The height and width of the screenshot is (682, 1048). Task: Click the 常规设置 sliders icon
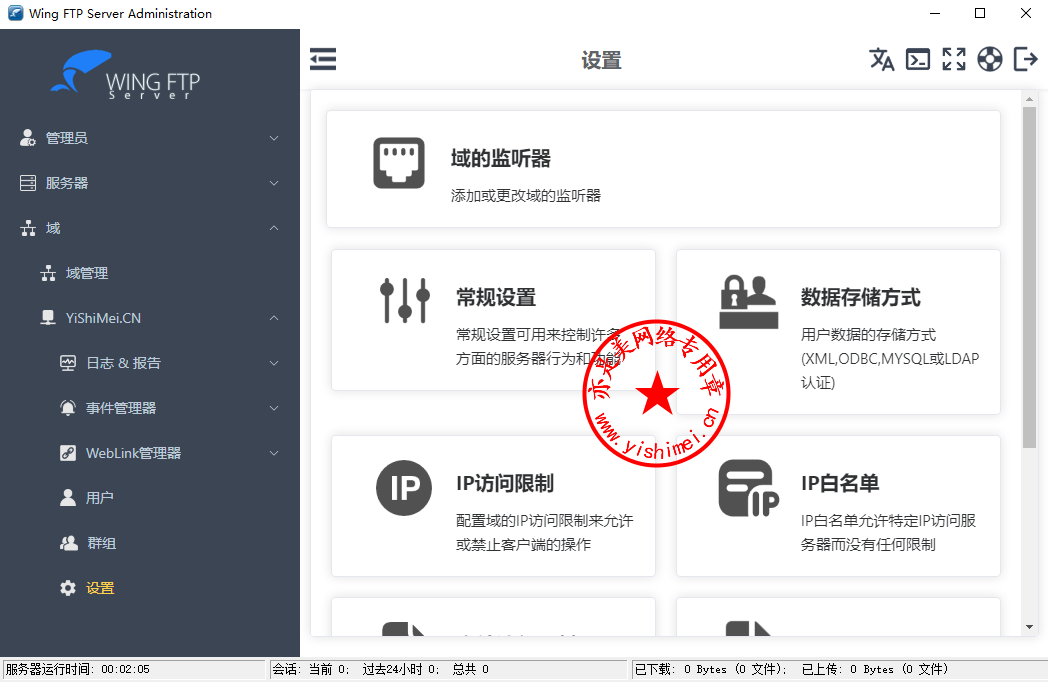pos(405,300)
